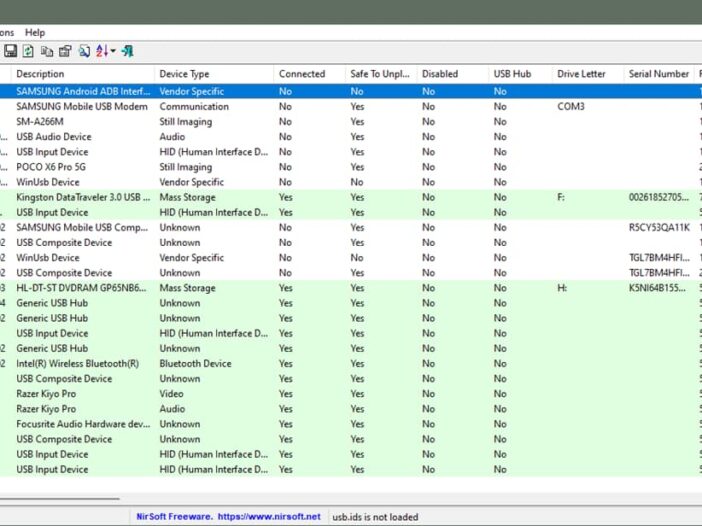Select the POCO X6 Pro 5G row

click(351, 167)
